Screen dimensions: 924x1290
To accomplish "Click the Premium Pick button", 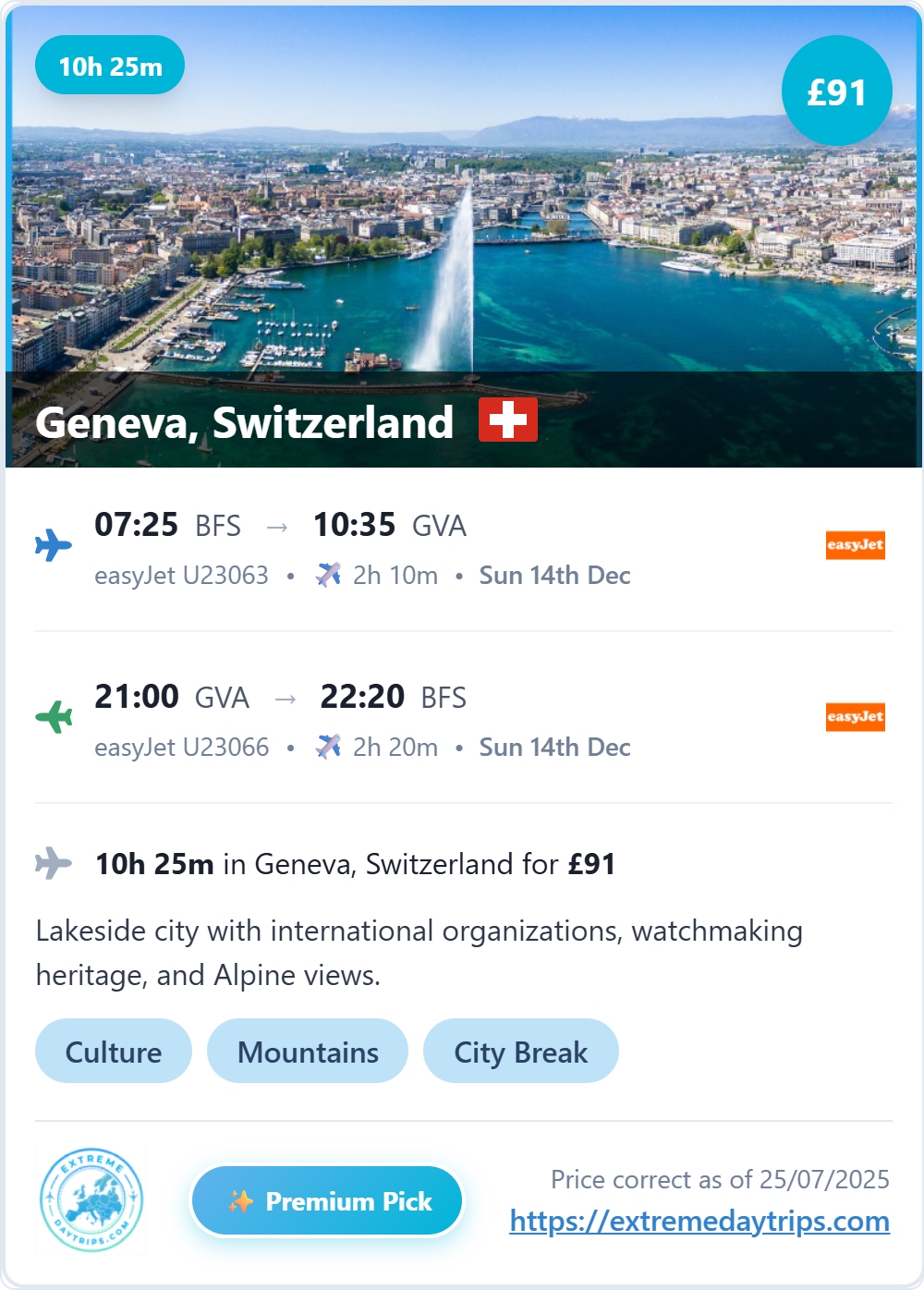I will (x=327, y=1201).
